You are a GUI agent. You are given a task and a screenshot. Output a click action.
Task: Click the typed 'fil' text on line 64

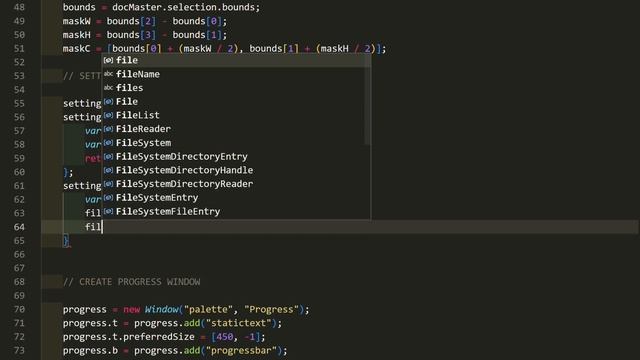[93, 227]
